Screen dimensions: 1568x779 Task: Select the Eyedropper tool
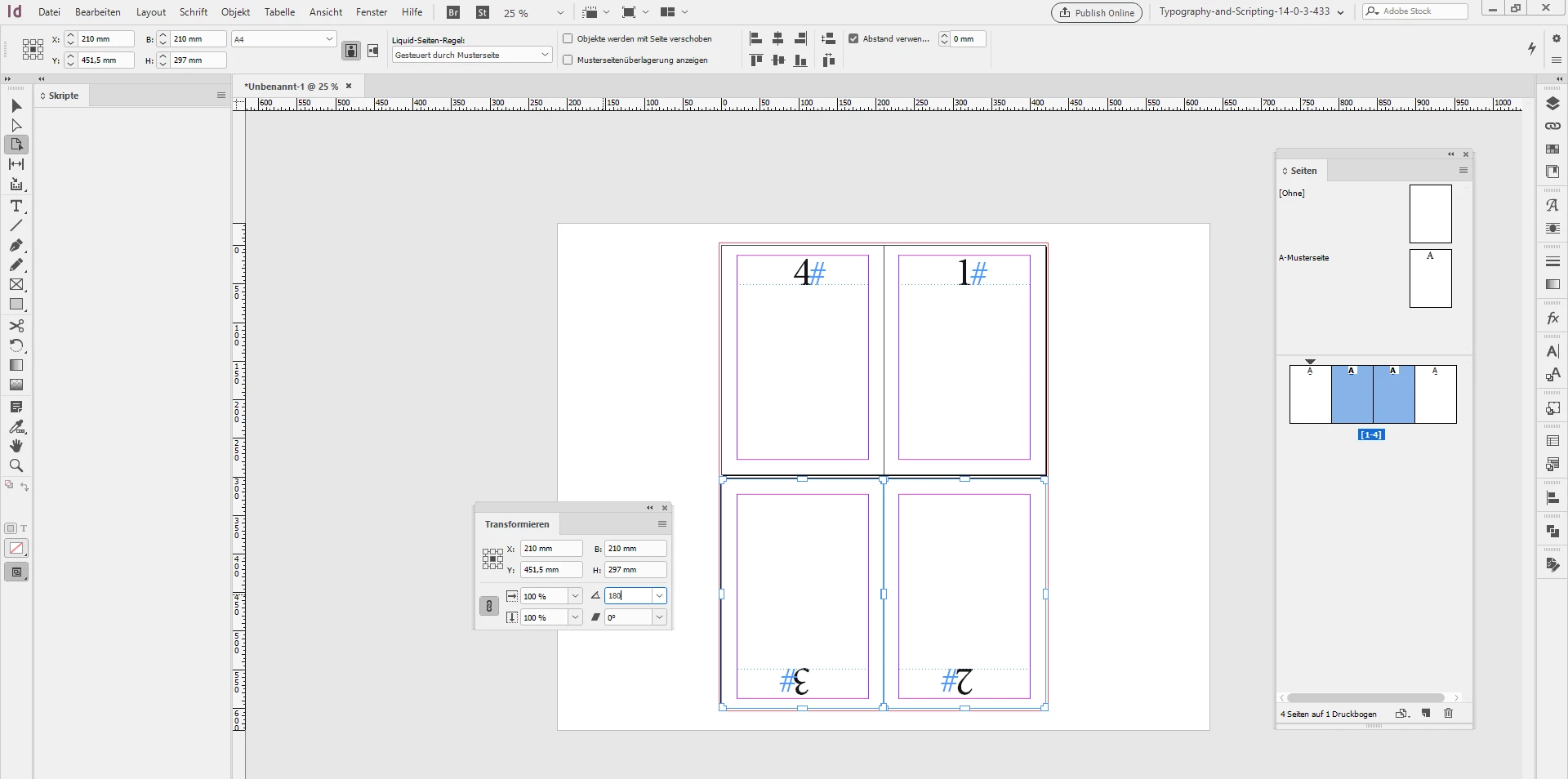tap(16, 426)
